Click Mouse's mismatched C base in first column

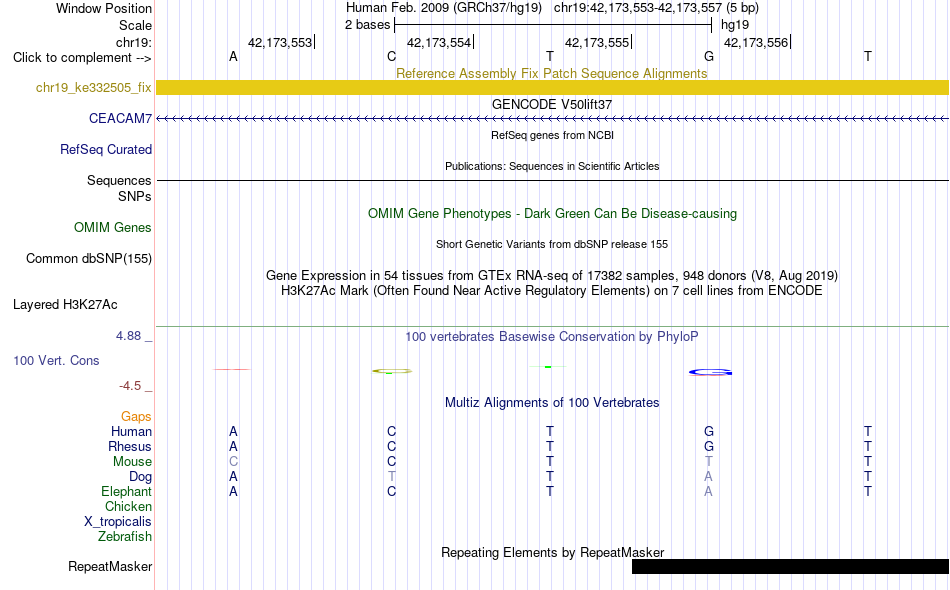pos(233,462)
